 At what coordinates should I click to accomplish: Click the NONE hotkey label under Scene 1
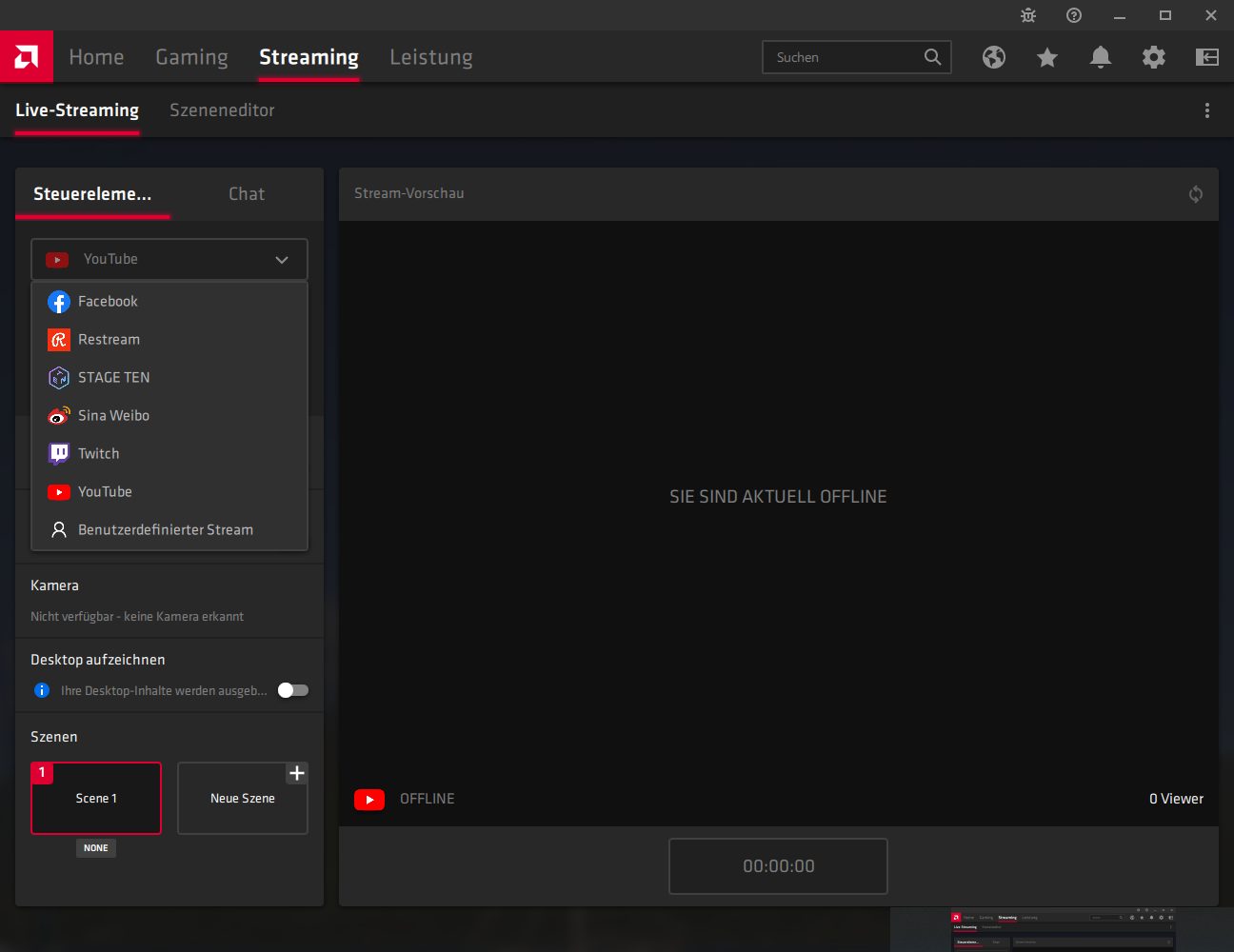coord(96,848)
